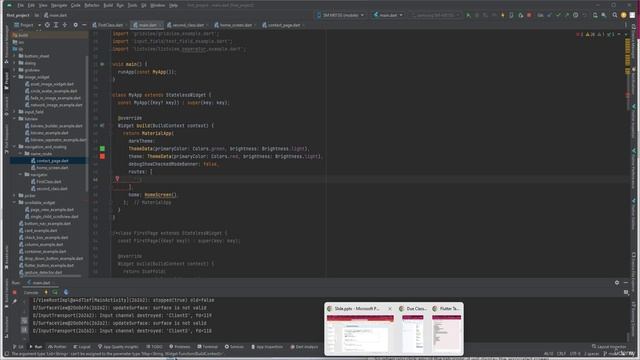Open the samsung device target dropdown
The height and width of the screenshot is (360, 640).
pyautogui.click(x=436, y=15)
